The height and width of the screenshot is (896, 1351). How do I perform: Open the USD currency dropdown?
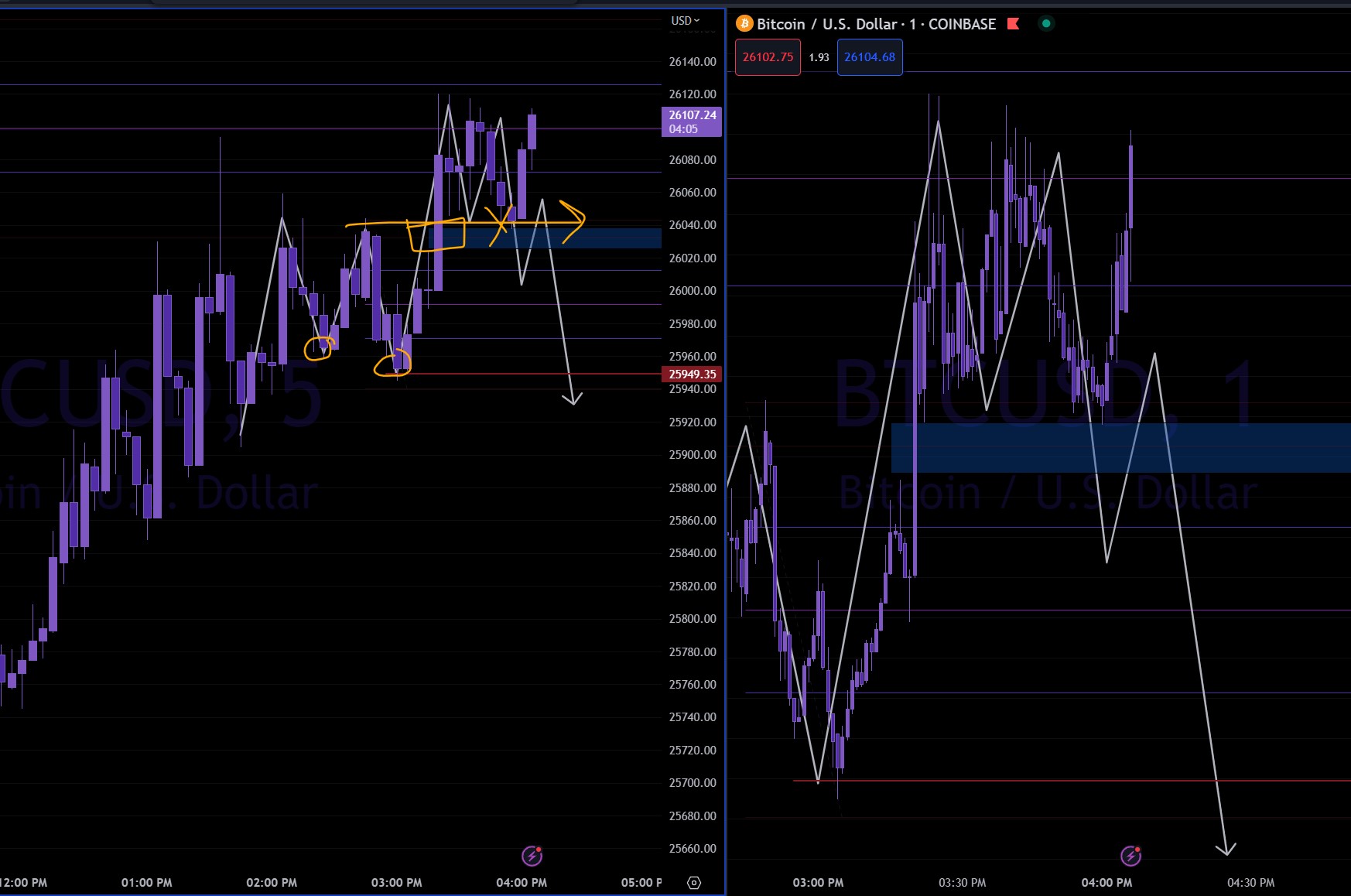point(685,21)
